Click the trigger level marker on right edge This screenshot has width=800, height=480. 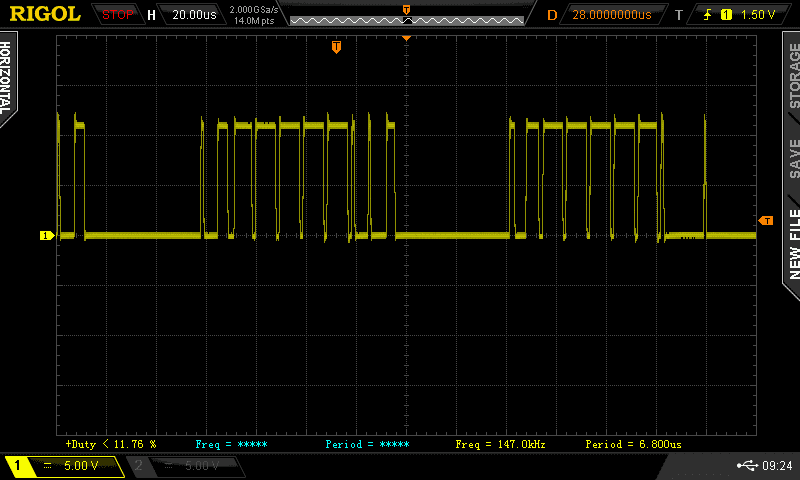pyautogui.click(x=766, y=220)
